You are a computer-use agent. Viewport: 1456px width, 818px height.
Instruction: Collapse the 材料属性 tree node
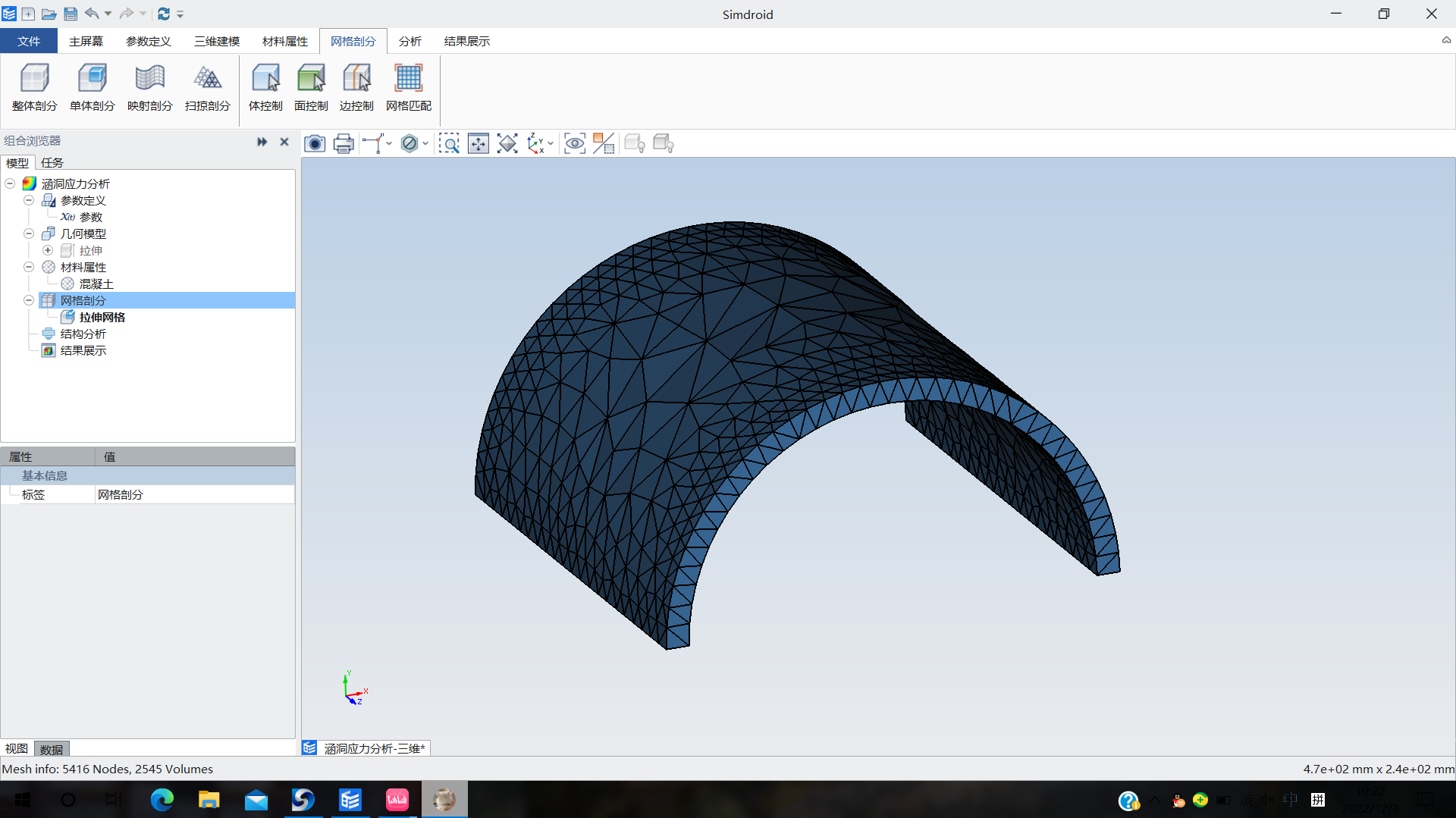click(x=29, y=267)
